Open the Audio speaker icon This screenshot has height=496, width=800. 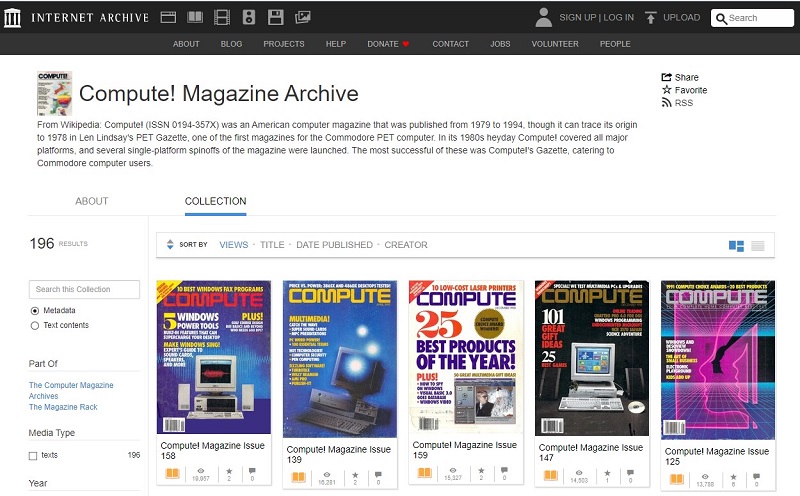coord(248,17)
